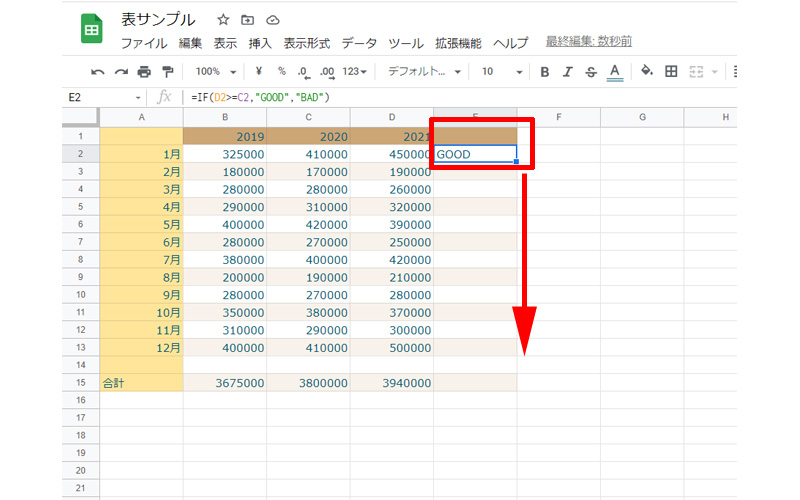Image resolution: width=800 pixels, height=500 pixels.
Task: Click the merge cells icon
Action: click(696, 72)
